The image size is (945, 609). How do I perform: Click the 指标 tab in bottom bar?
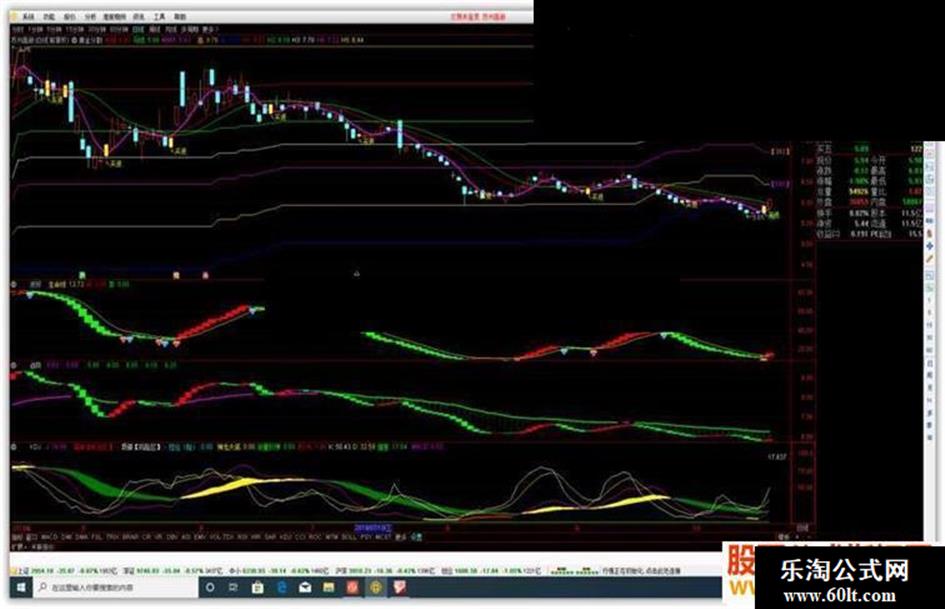pos(16,536)
